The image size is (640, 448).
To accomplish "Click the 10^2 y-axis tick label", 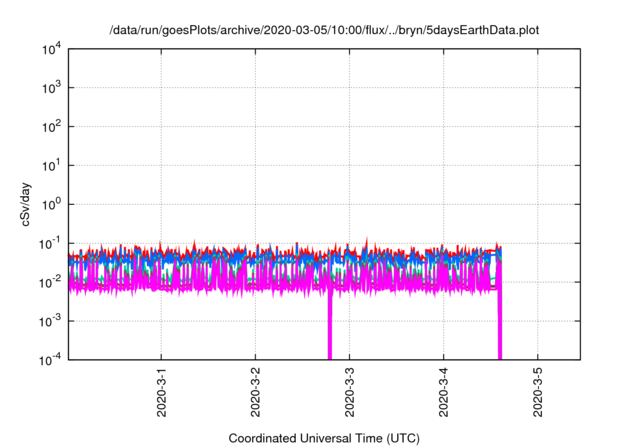I will (51, 127).
